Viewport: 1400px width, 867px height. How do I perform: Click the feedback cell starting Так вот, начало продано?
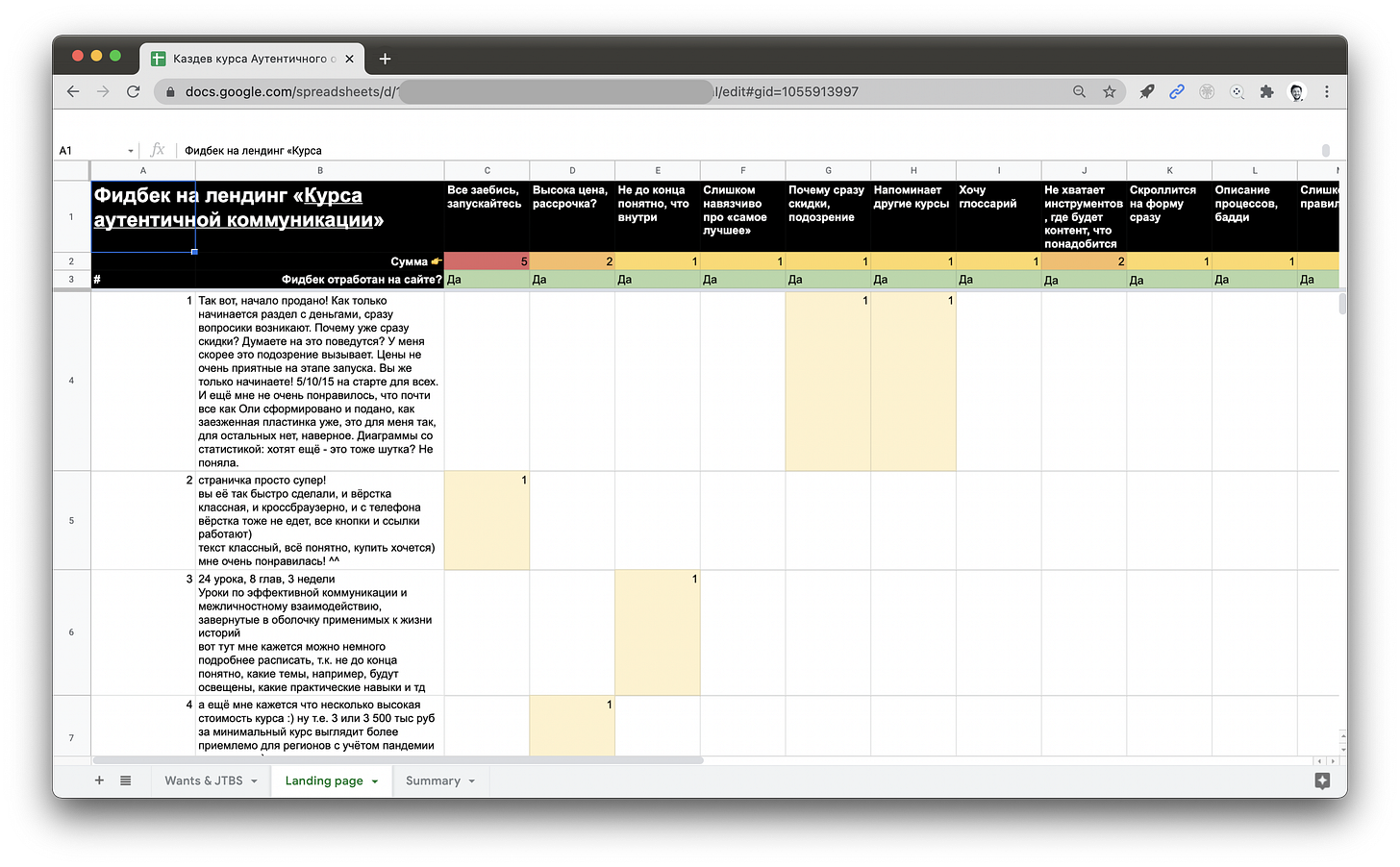coord(320,382)
